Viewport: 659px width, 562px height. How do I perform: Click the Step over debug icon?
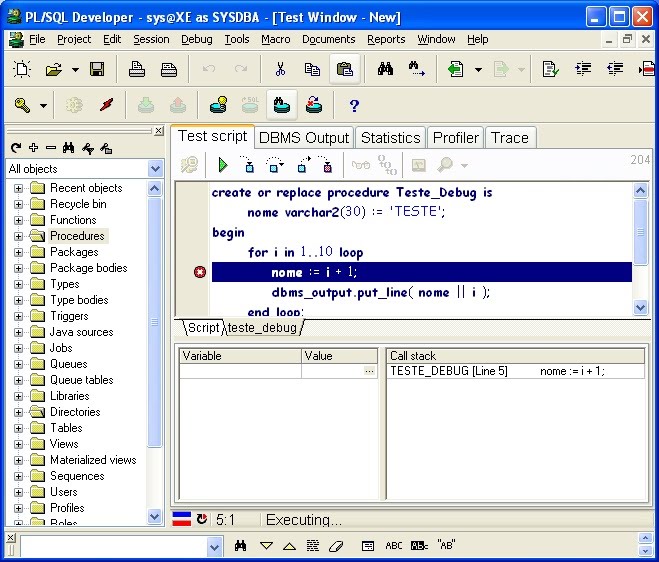[x=274, y=165]
